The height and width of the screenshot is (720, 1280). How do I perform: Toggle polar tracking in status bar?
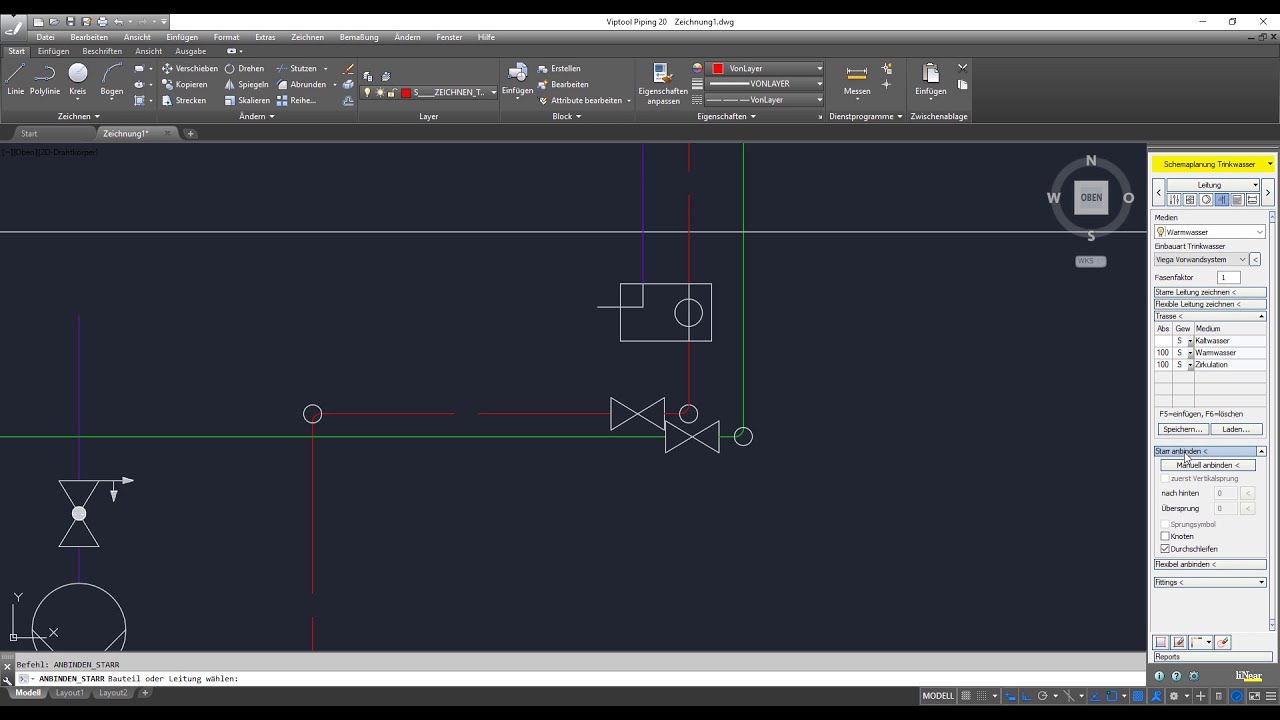[x=1042, y=696]
